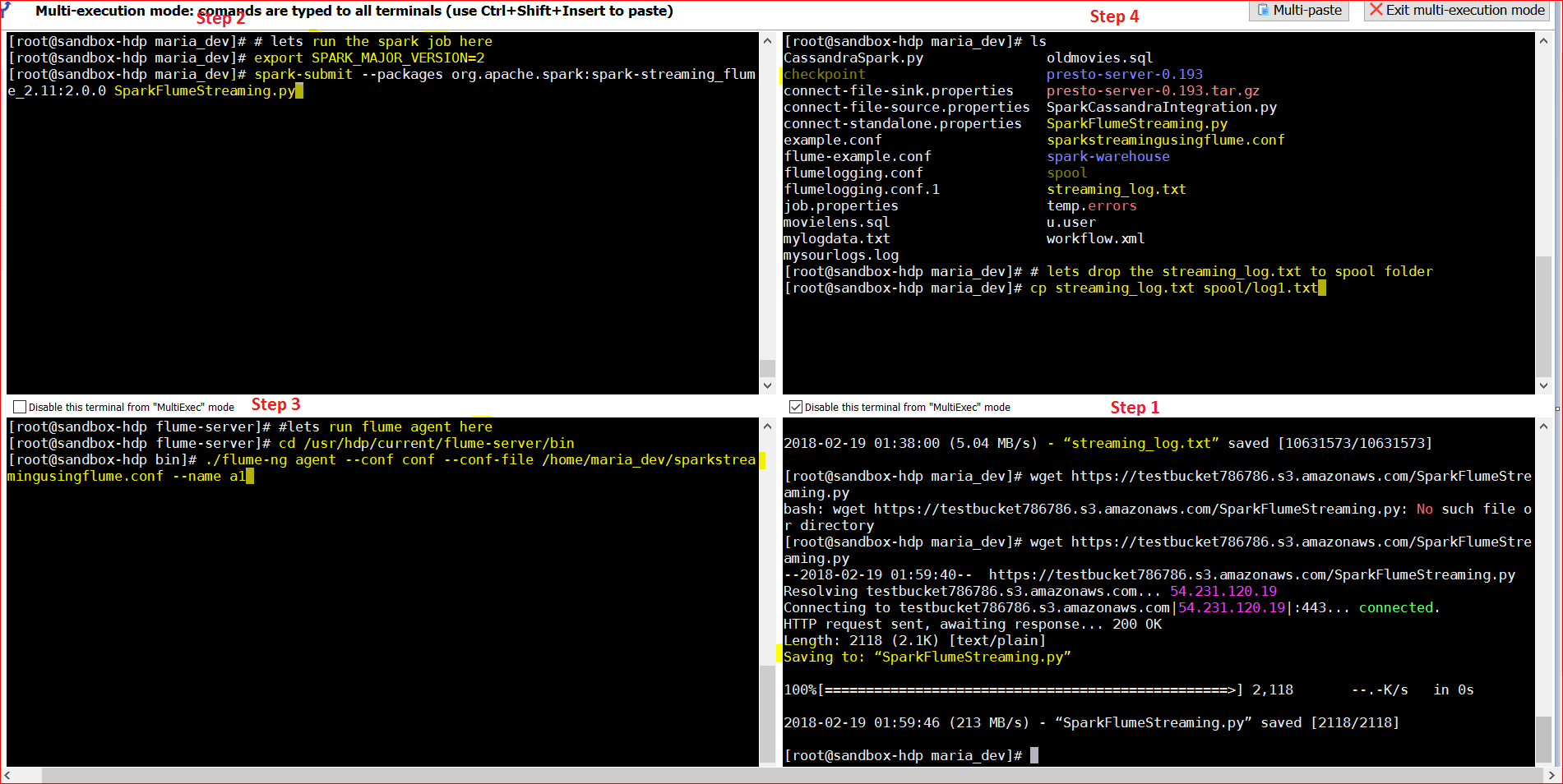Click left arrow of bottom horizontal scrollbar
1563x784 pixels.
[7, 775]
